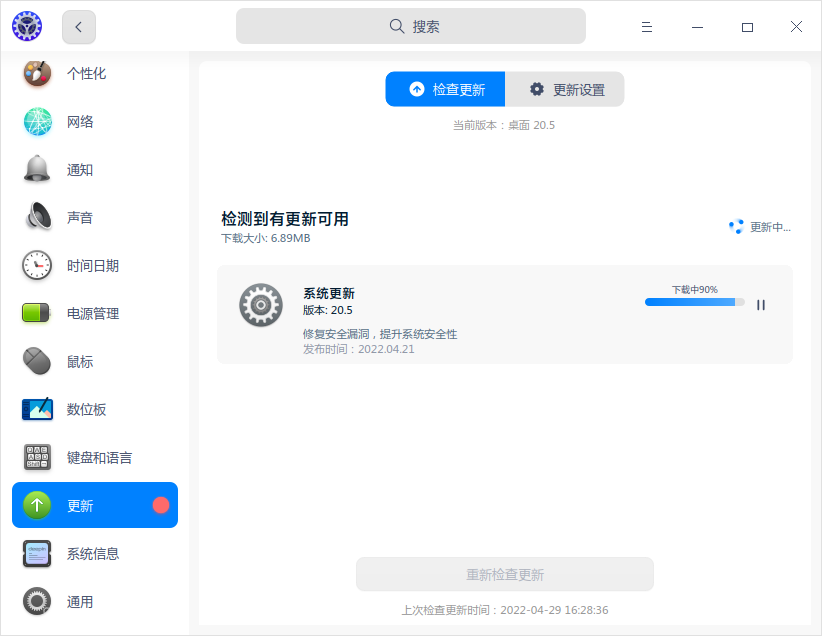Click the 重新检查更新 button
The width and height of the screenshot is (822, 636).
coord(505,574)
